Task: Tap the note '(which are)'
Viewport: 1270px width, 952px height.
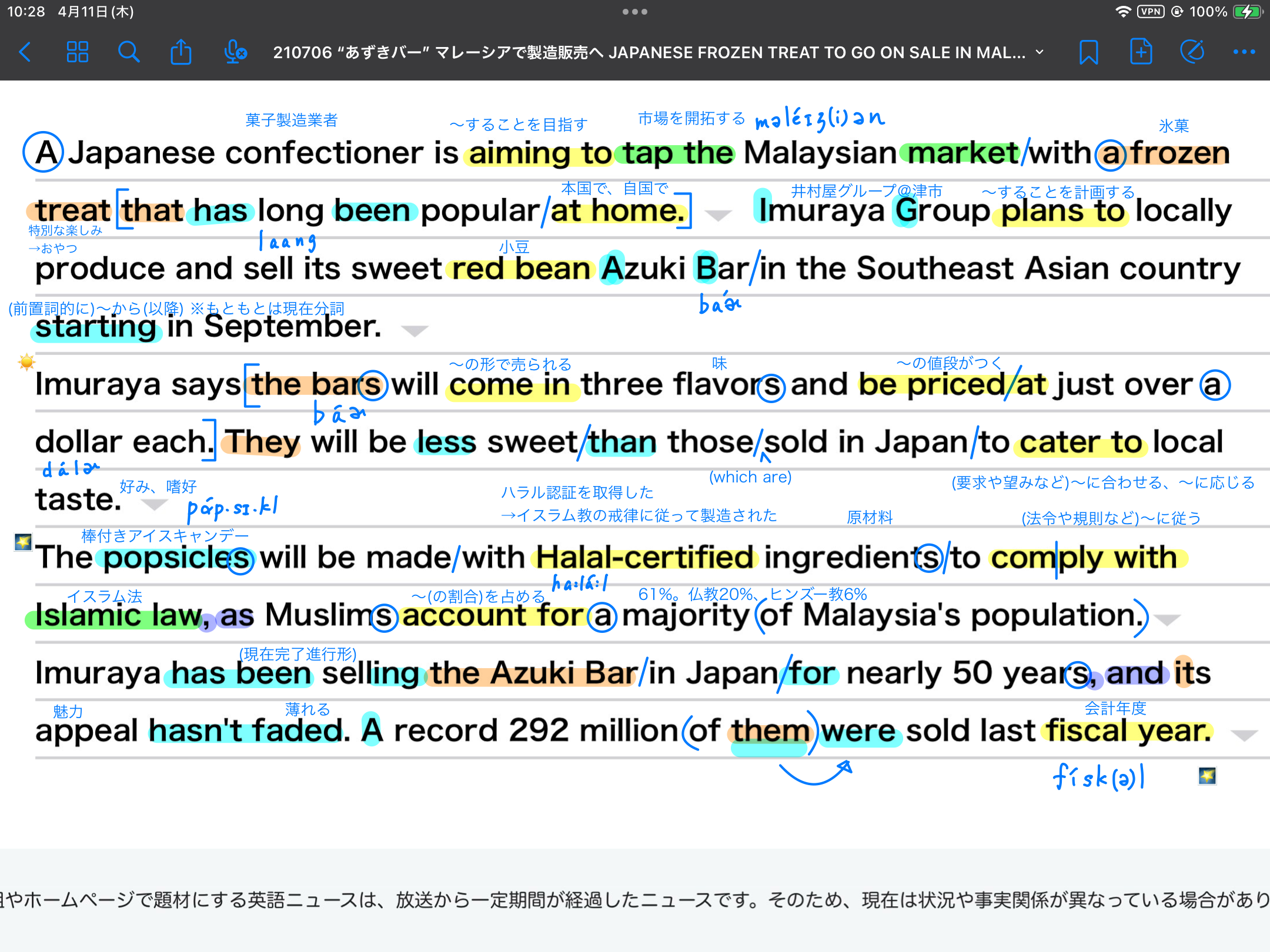Action: tap(750, 477)
